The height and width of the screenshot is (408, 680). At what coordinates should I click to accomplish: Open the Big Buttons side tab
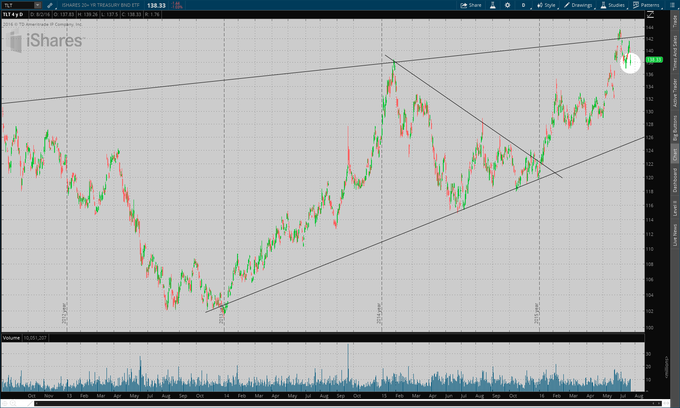(x=675, y=128)
